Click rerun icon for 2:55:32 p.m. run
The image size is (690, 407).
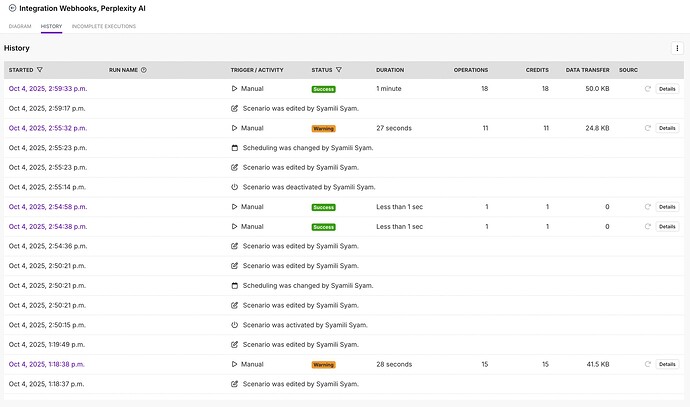[648, 128]
